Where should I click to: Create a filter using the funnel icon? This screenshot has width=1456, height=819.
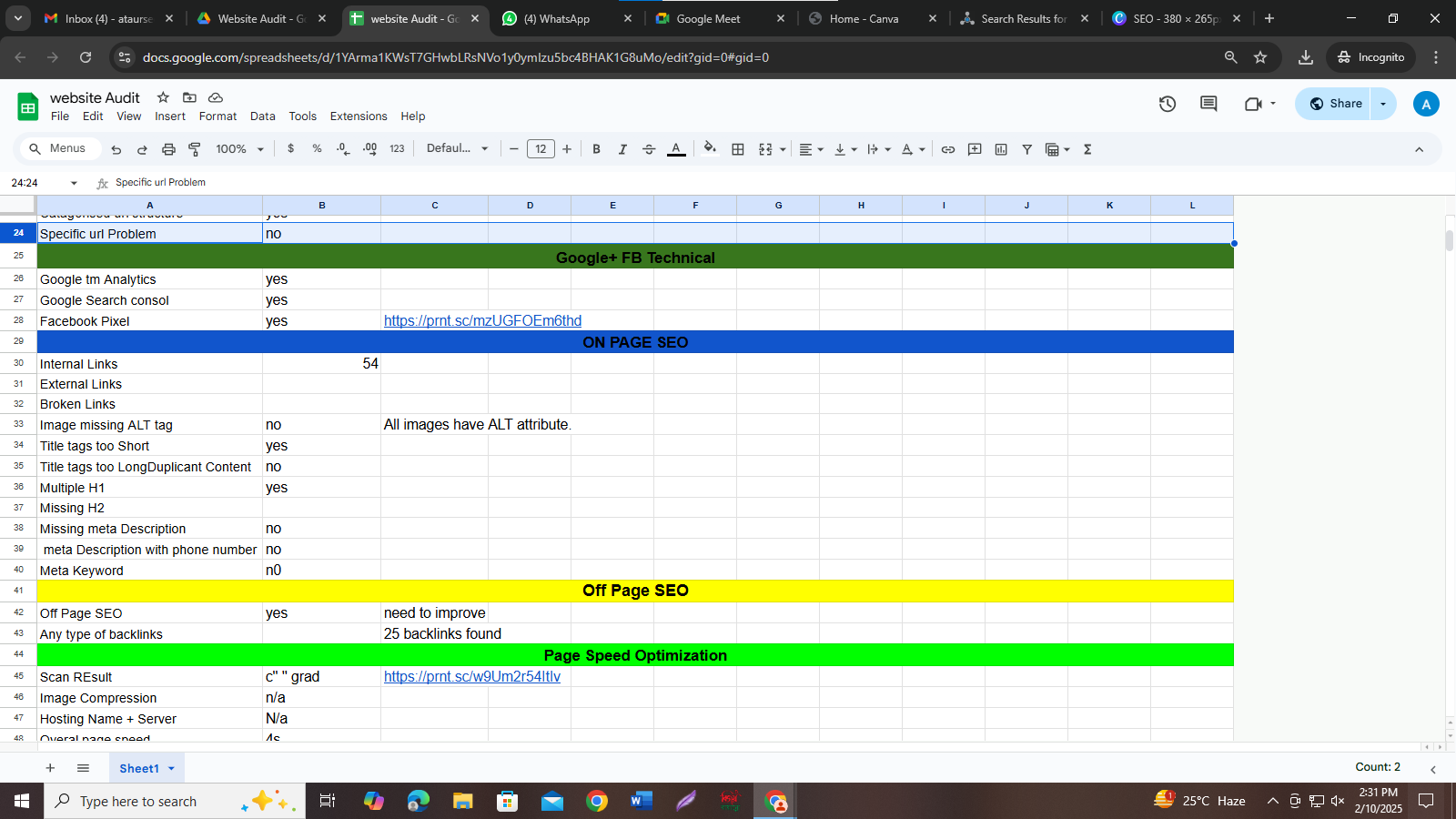tap(1026, 148)
